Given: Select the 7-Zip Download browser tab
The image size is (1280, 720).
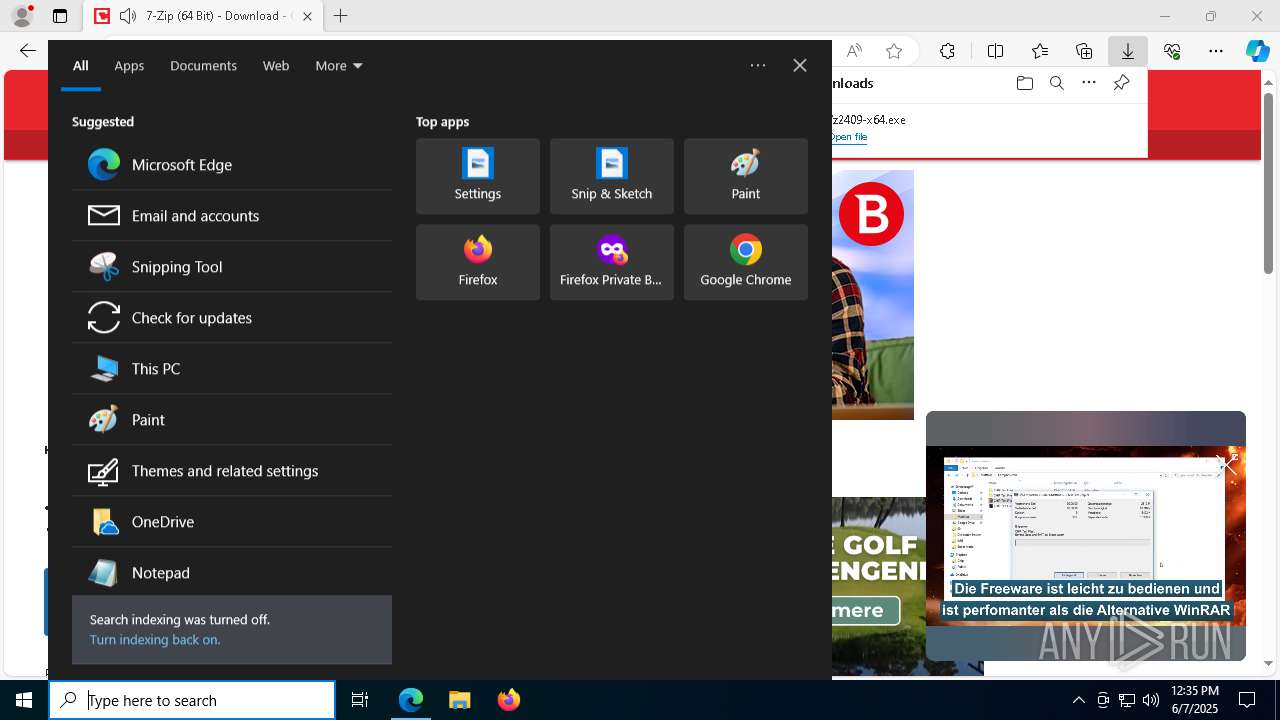Looking at the screenshot, I should coord(202,16).
